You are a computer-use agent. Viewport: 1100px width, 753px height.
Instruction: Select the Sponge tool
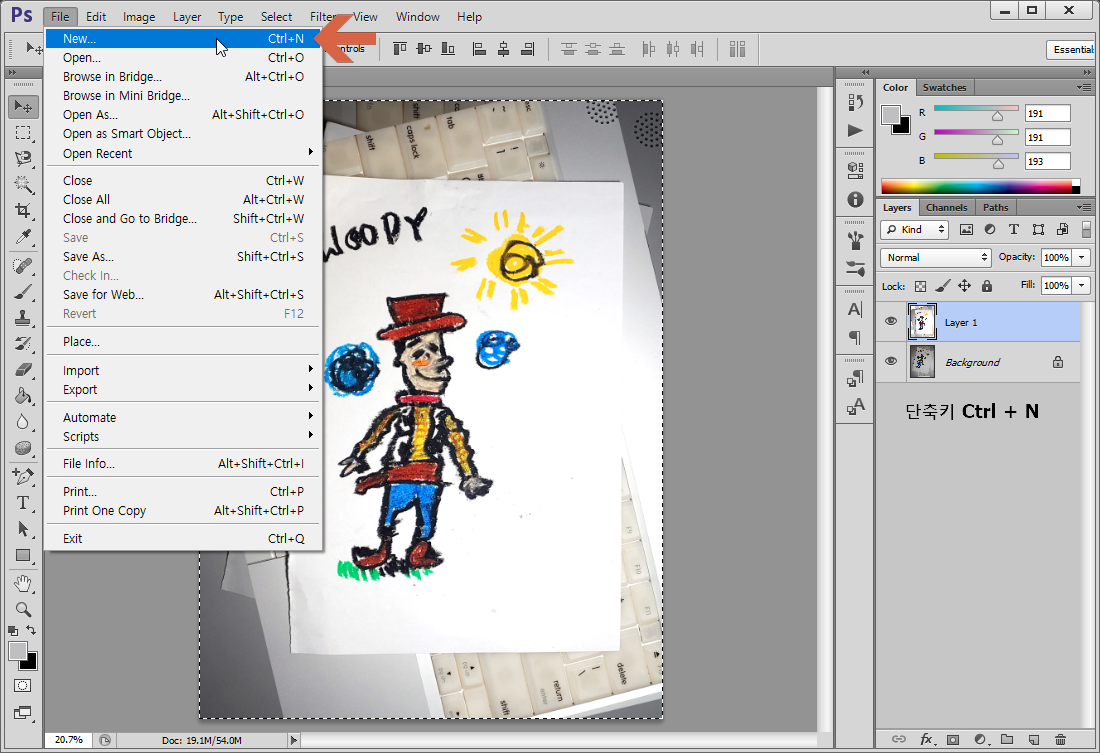click(x=23, y=448)
